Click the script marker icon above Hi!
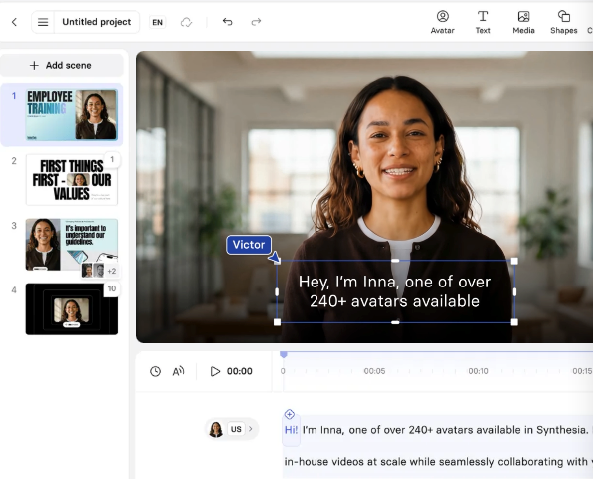The height and width of the screenshot is (479, 593). coord(290,414)
